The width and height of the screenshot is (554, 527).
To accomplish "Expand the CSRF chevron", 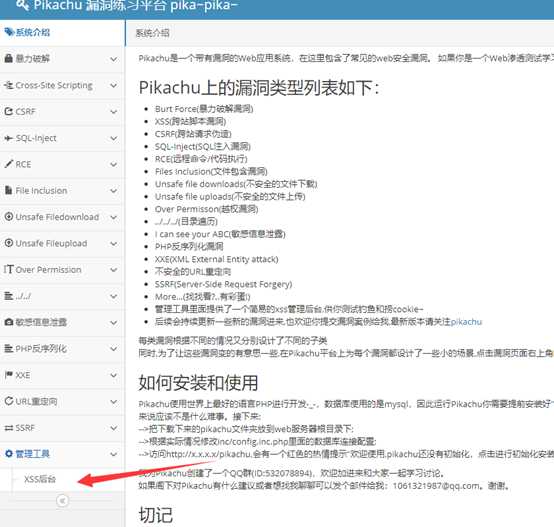I will click(x=113, y=112).
